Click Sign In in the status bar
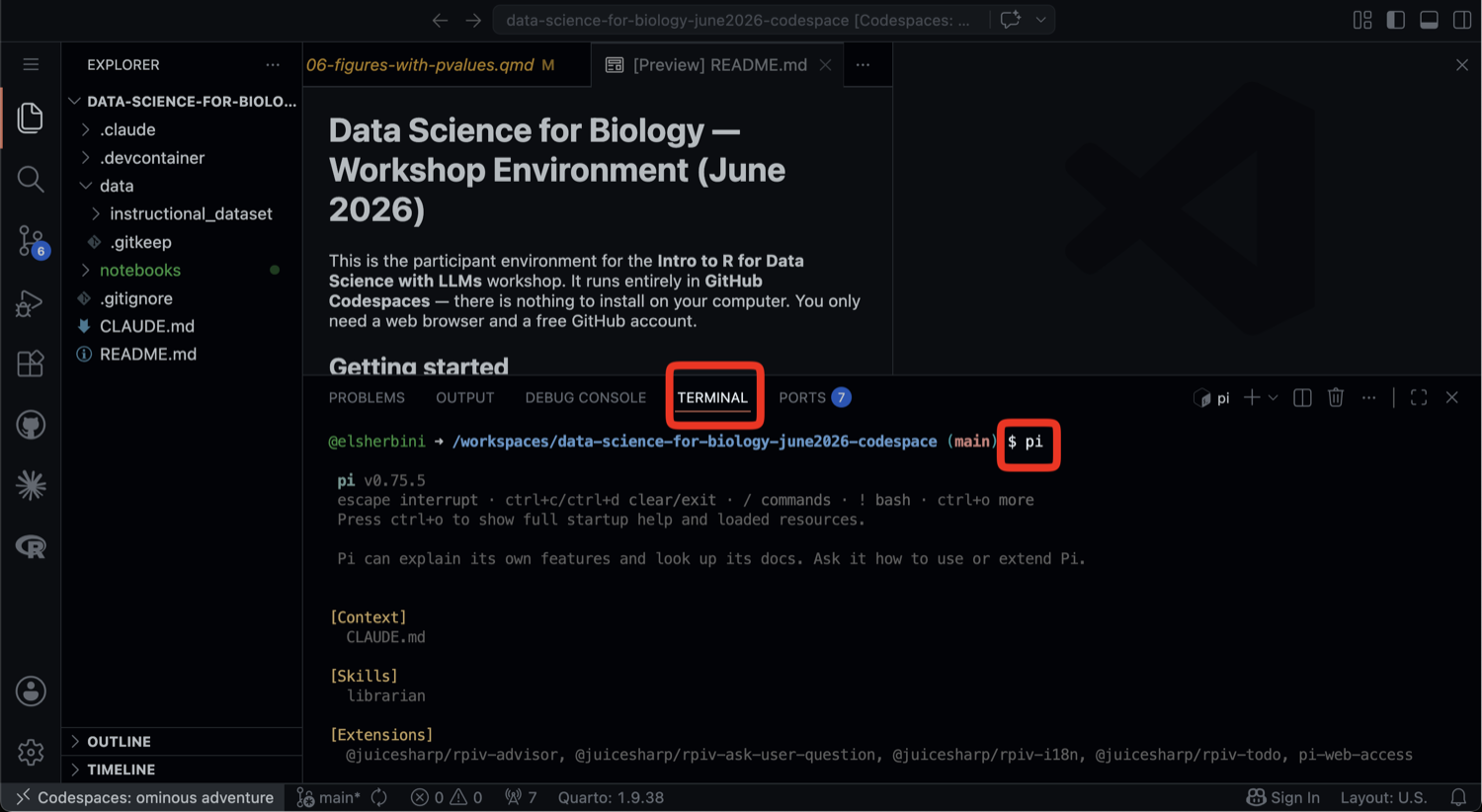The width and height of the screenshot is (1482, 812). pos(1283,797)
